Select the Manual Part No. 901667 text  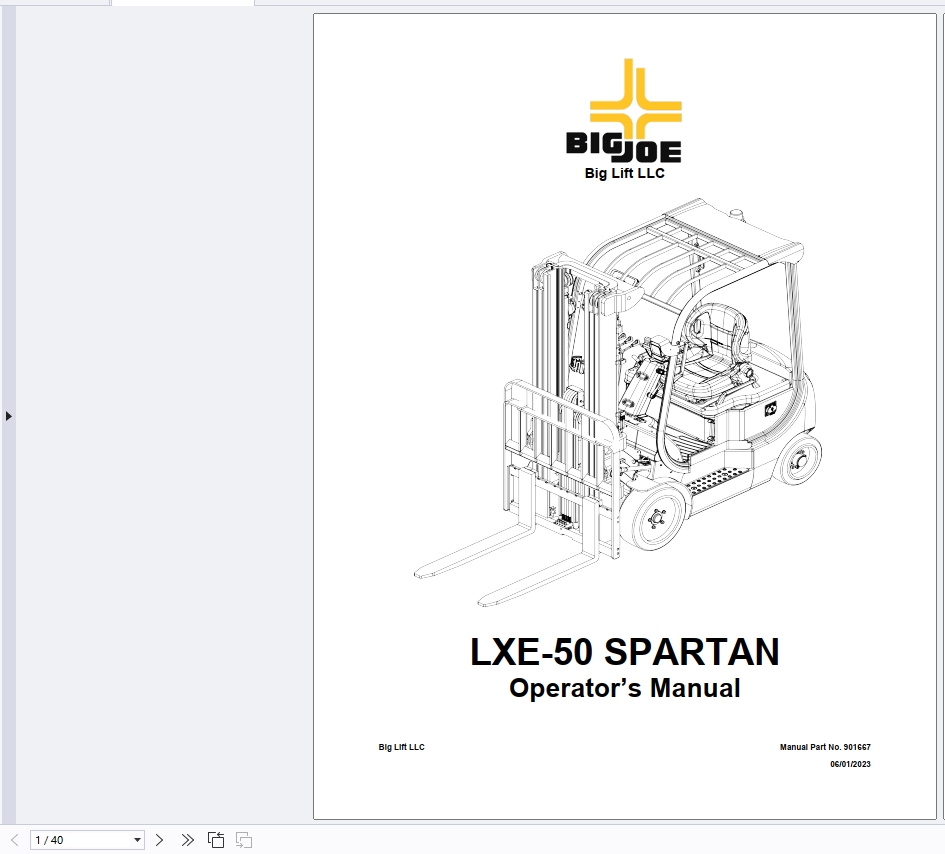point(824,747)
